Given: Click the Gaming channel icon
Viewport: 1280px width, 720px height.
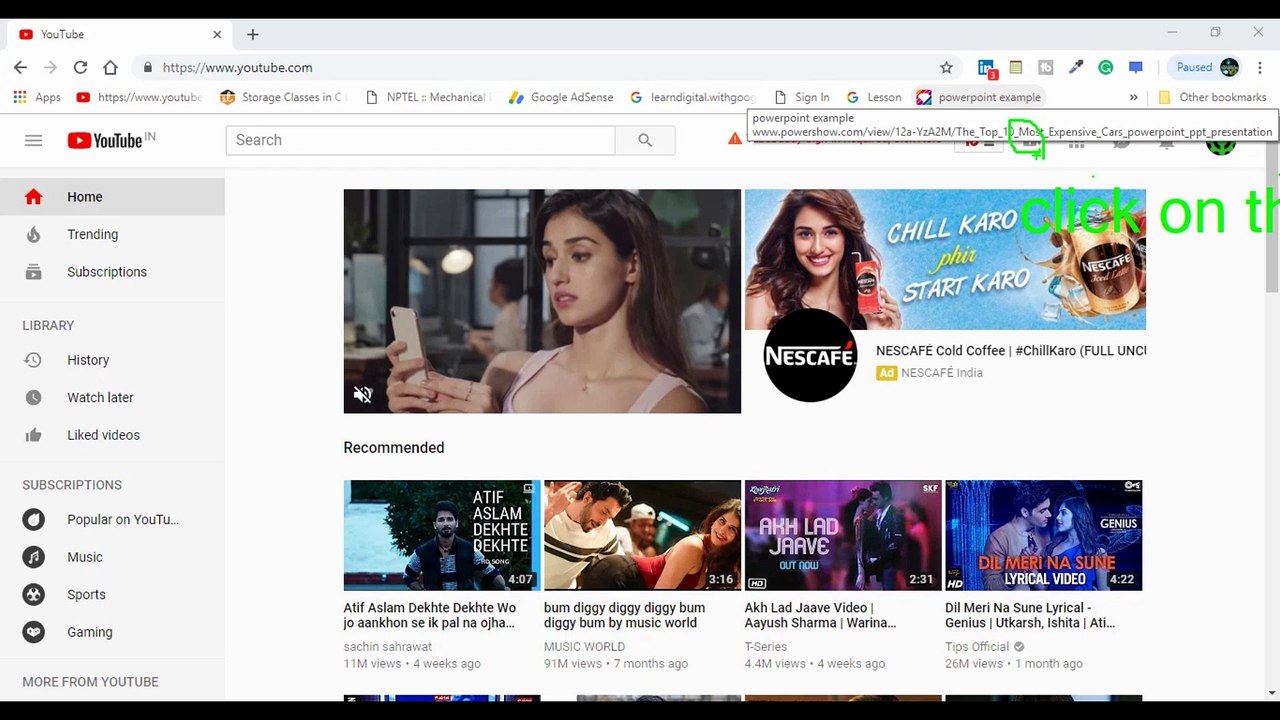Looking at the screenshot, I should pyautogui.click(x=34, y=632).
